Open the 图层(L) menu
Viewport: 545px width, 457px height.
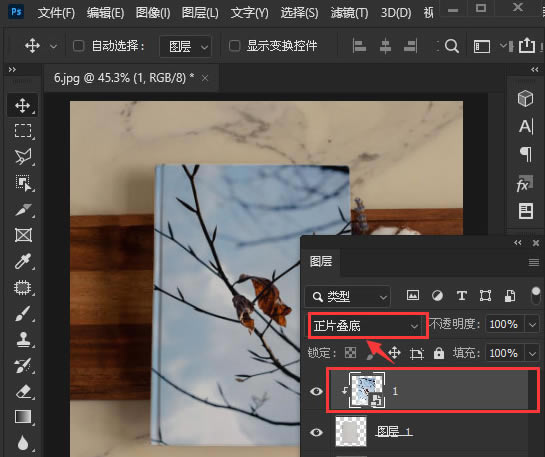[x=200, y=13]
